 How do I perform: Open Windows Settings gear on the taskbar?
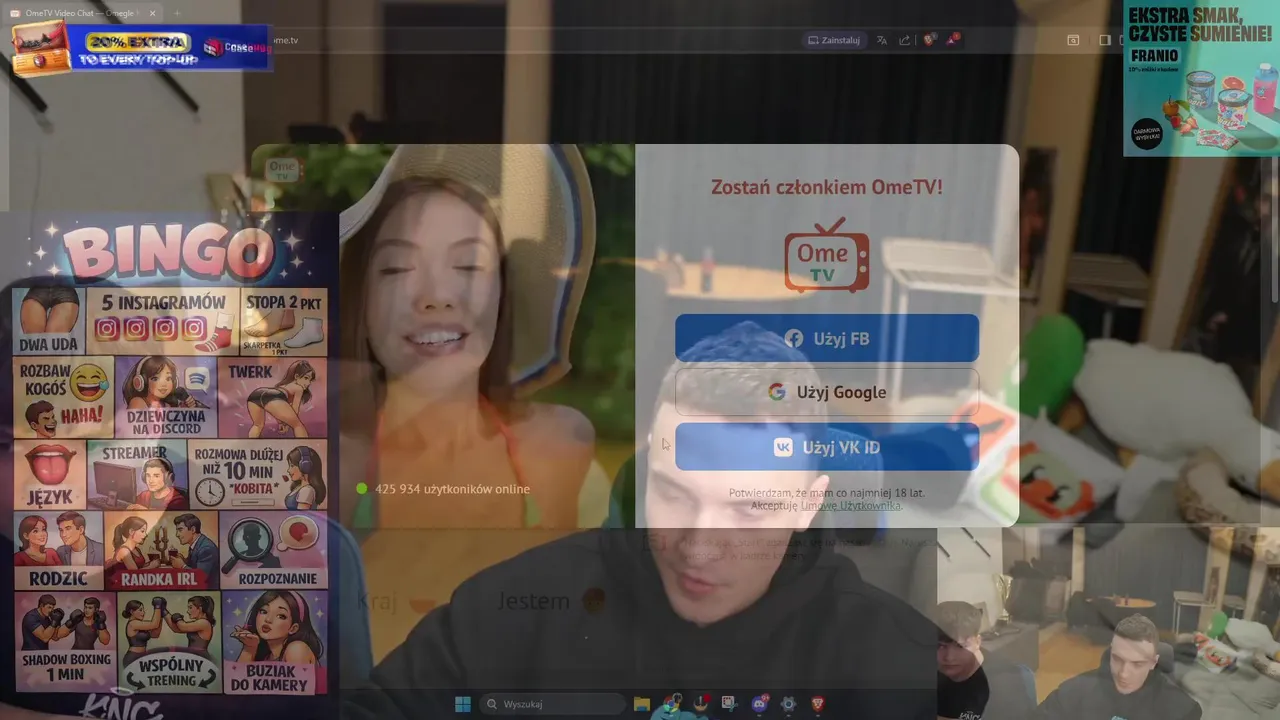click(788, 704)
